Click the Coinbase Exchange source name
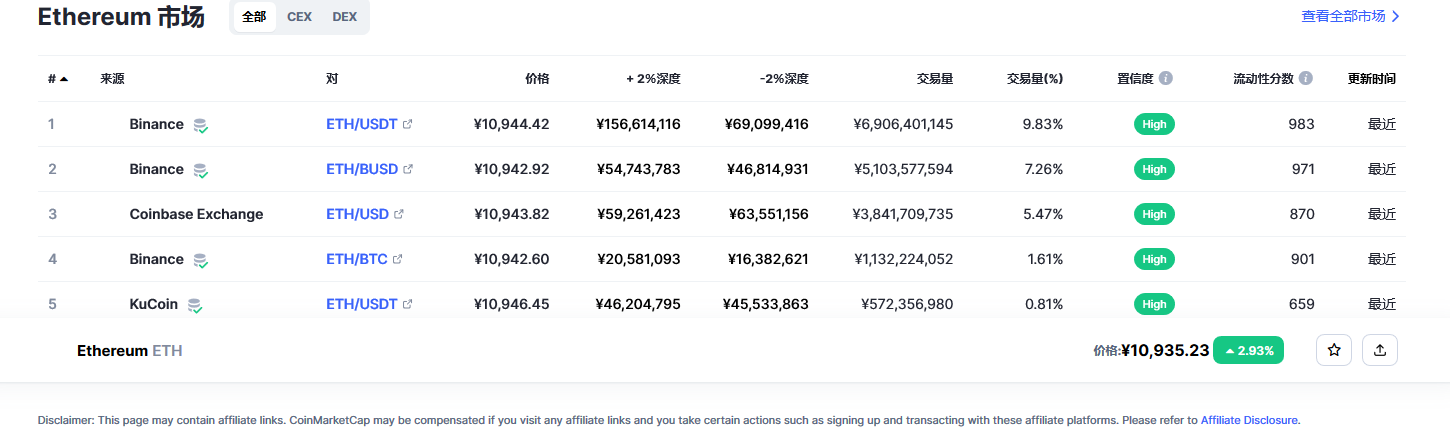Image resolution: width=1450 pixels, height=430 pixels. 196,214
